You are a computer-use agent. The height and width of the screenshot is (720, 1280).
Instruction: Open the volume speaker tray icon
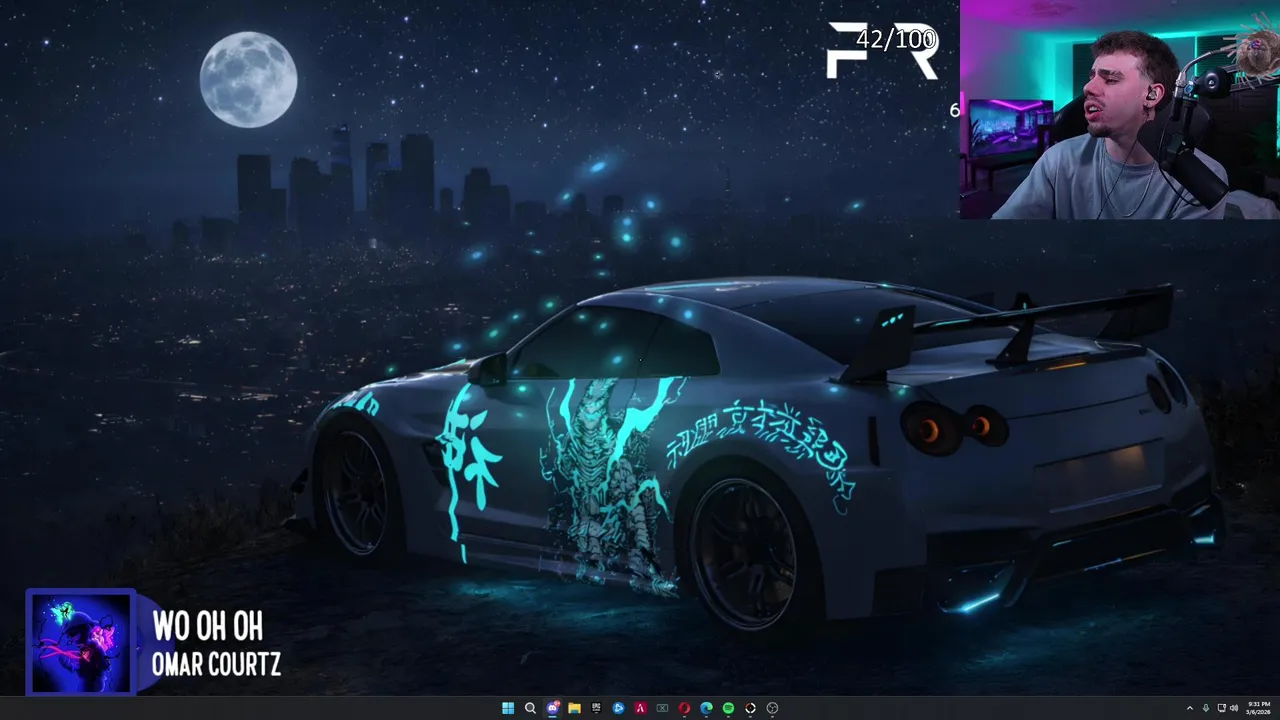point(1233,708)
